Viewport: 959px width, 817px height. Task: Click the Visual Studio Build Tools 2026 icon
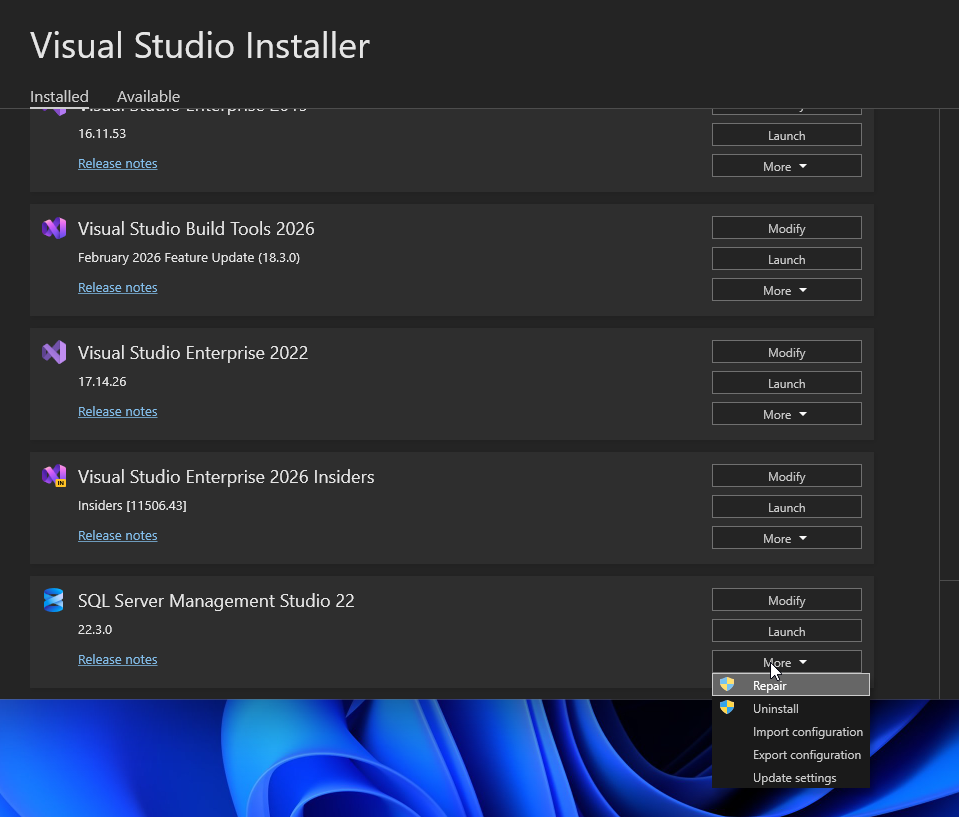pyautogui.click(x=54, y=229)
